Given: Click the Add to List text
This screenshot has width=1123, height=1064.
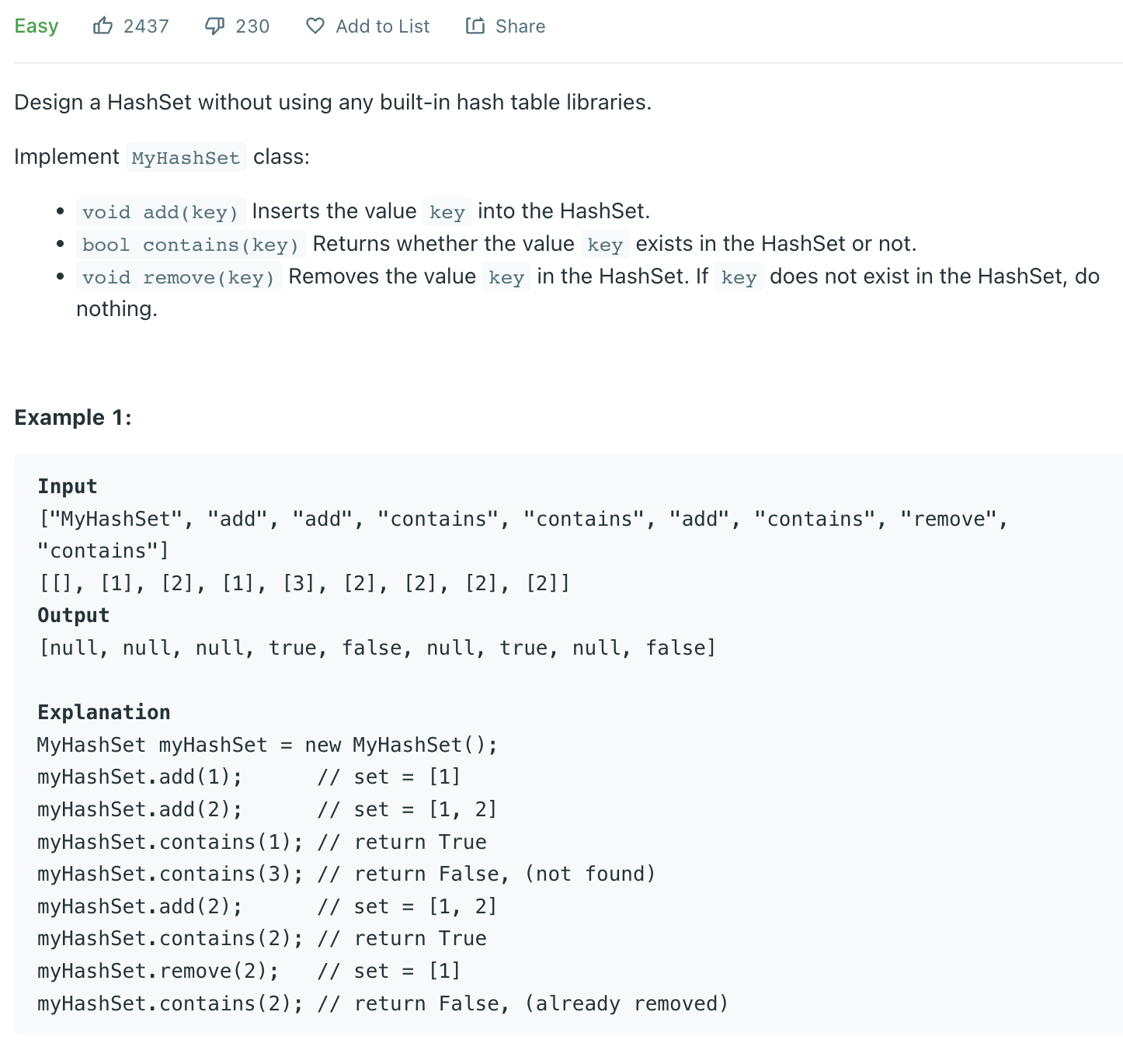Looking at the screenshot, I should point(382,26).
